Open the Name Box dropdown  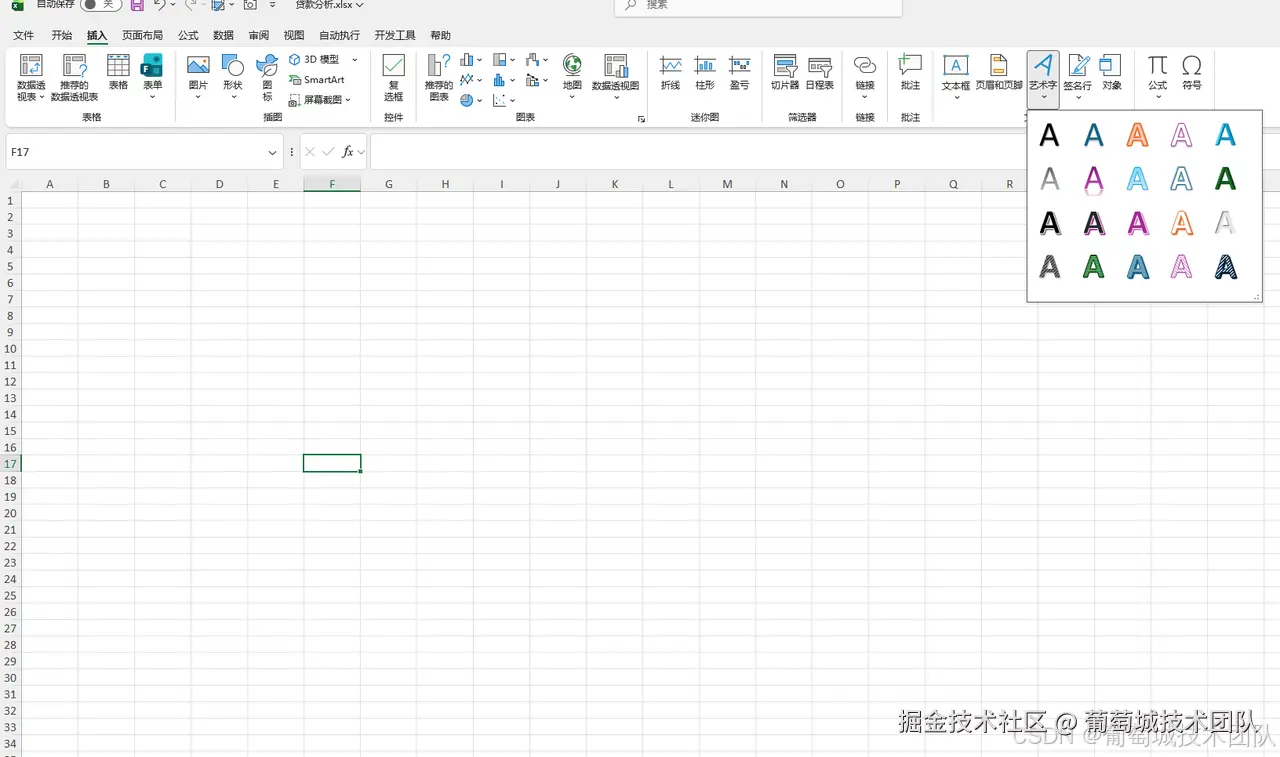271,152
